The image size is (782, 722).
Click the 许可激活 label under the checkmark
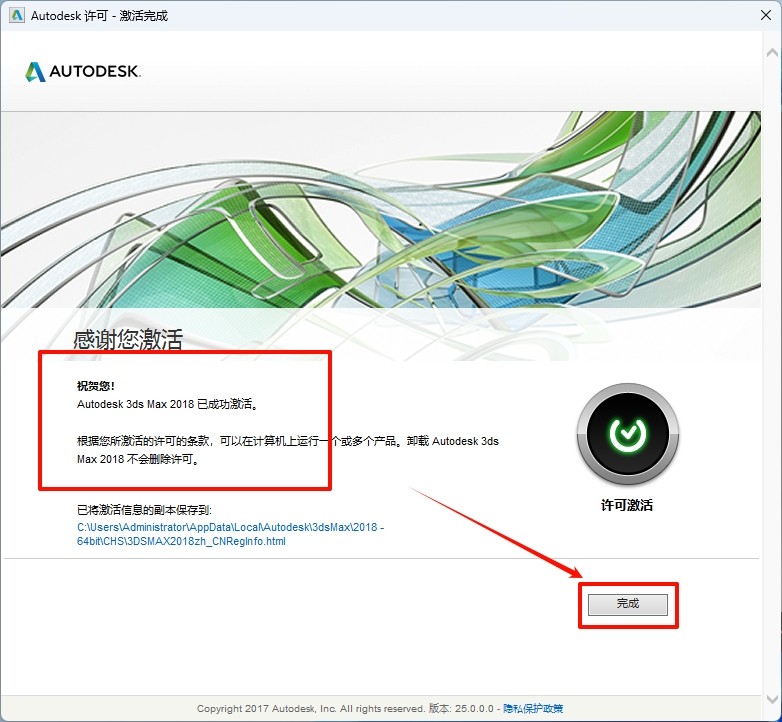[x=627, y=506]
